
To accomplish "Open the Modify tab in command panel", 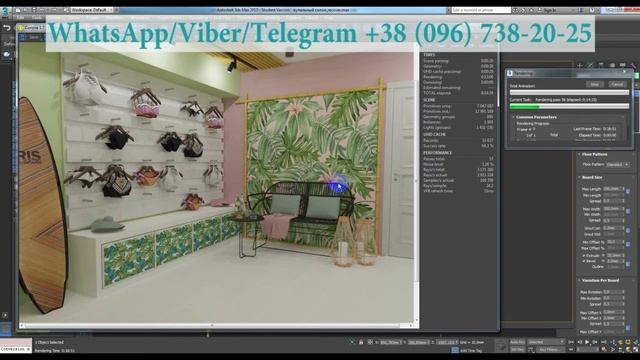I will (x=590, y=65).
